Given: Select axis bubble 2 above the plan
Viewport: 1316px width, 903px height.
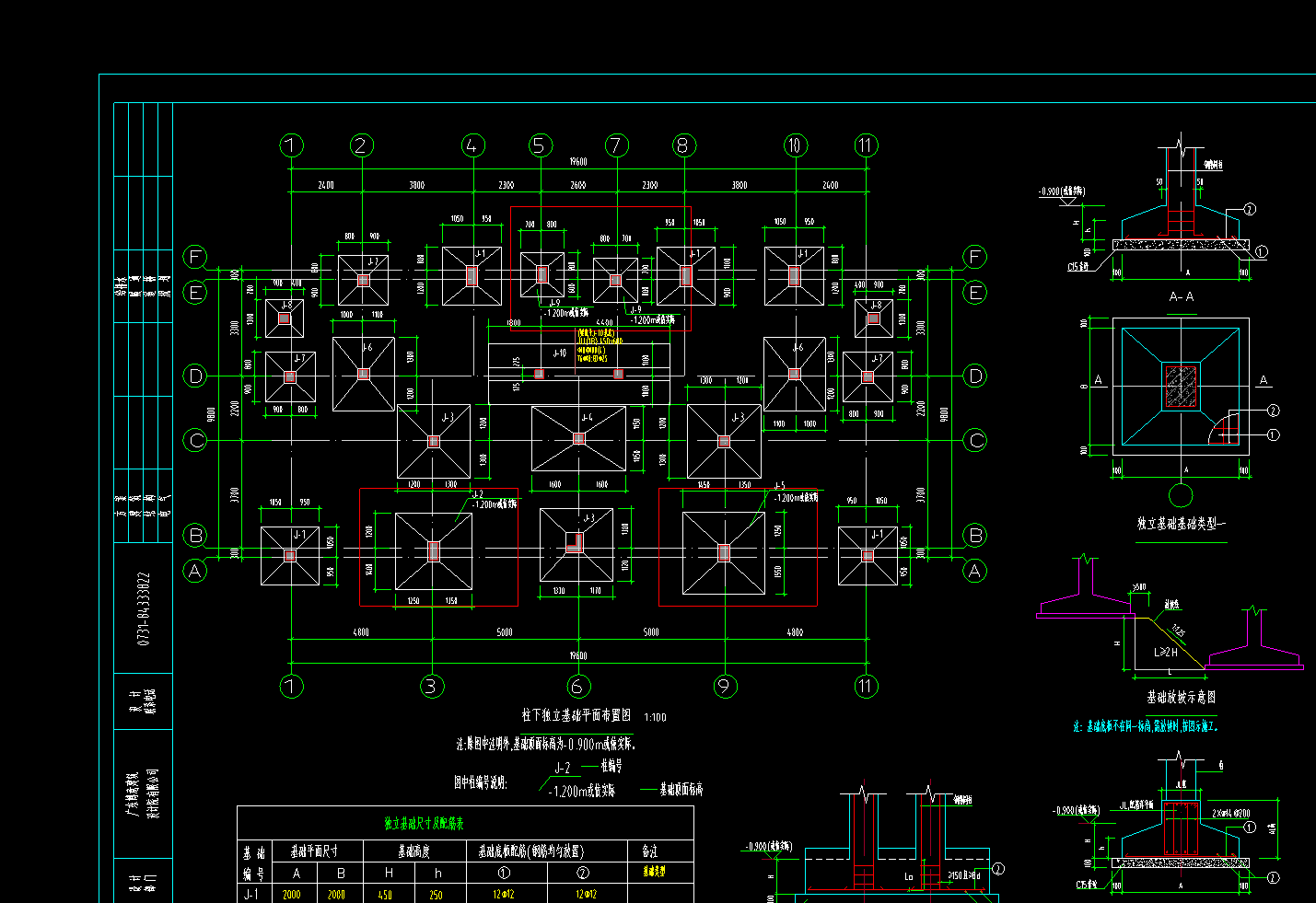Looking at the screenshot, I should tap(361, 145).
